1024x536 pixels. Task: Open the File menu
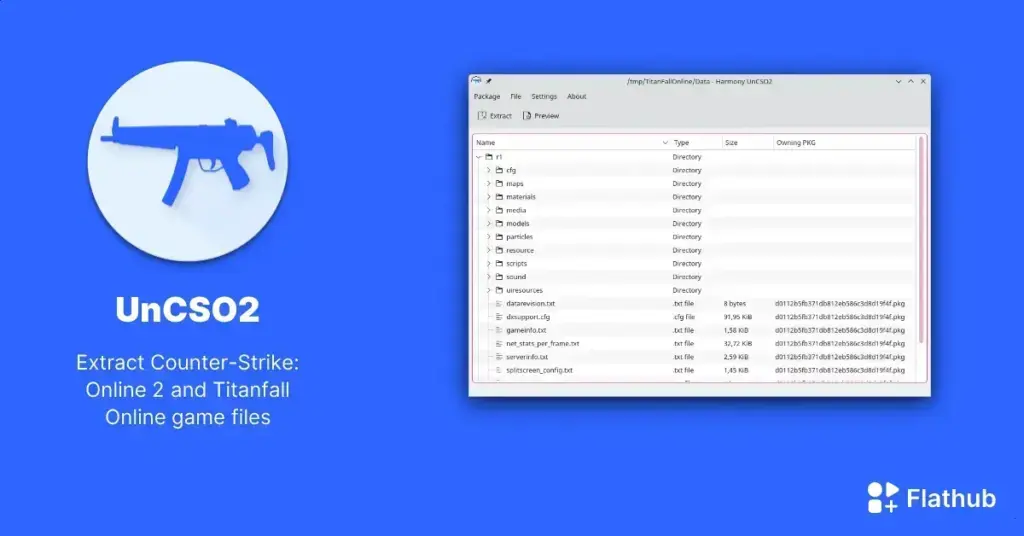click(515, 97)
